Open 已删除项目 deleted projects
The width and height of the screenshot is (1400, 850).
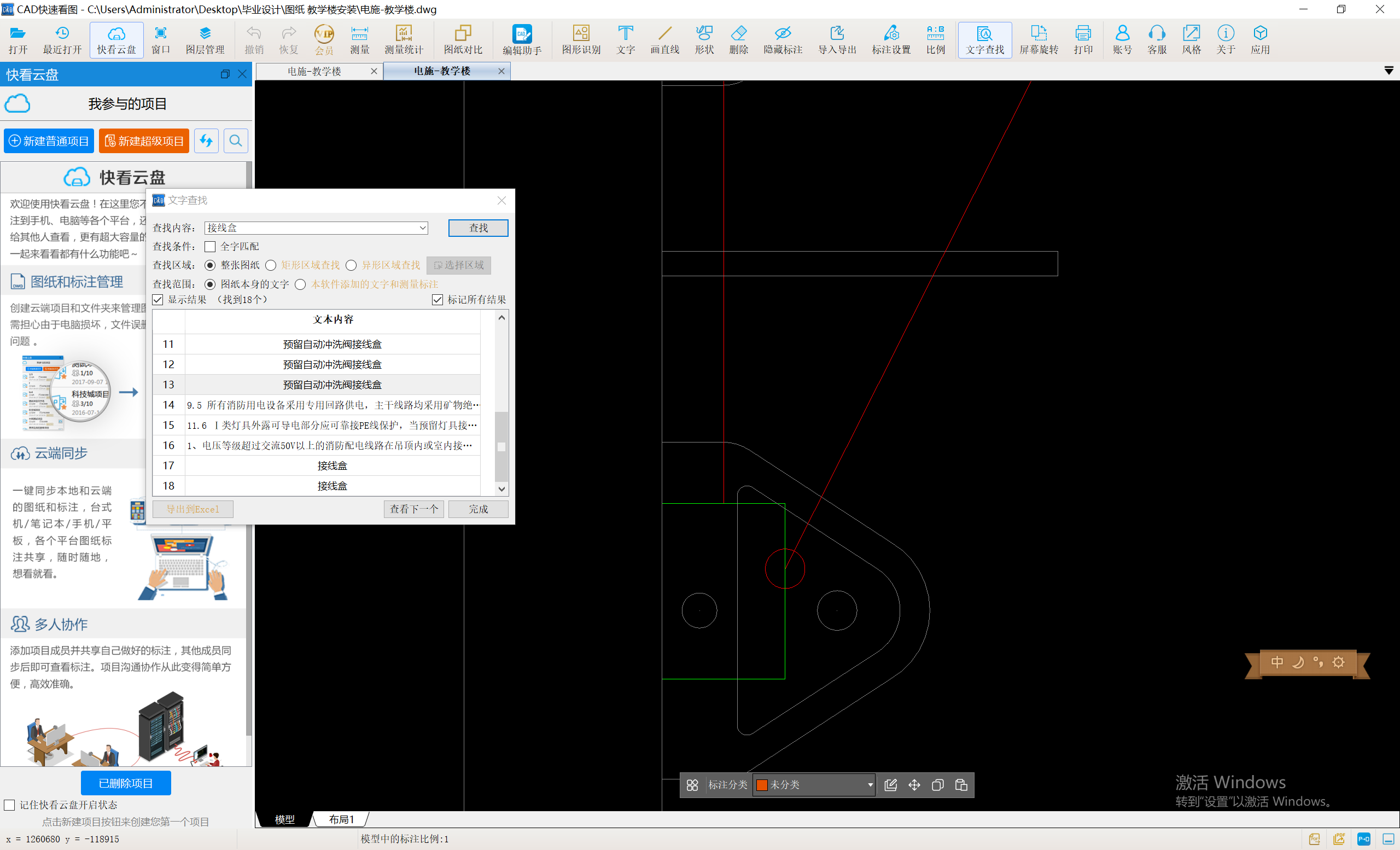click(x=126, y=783)
